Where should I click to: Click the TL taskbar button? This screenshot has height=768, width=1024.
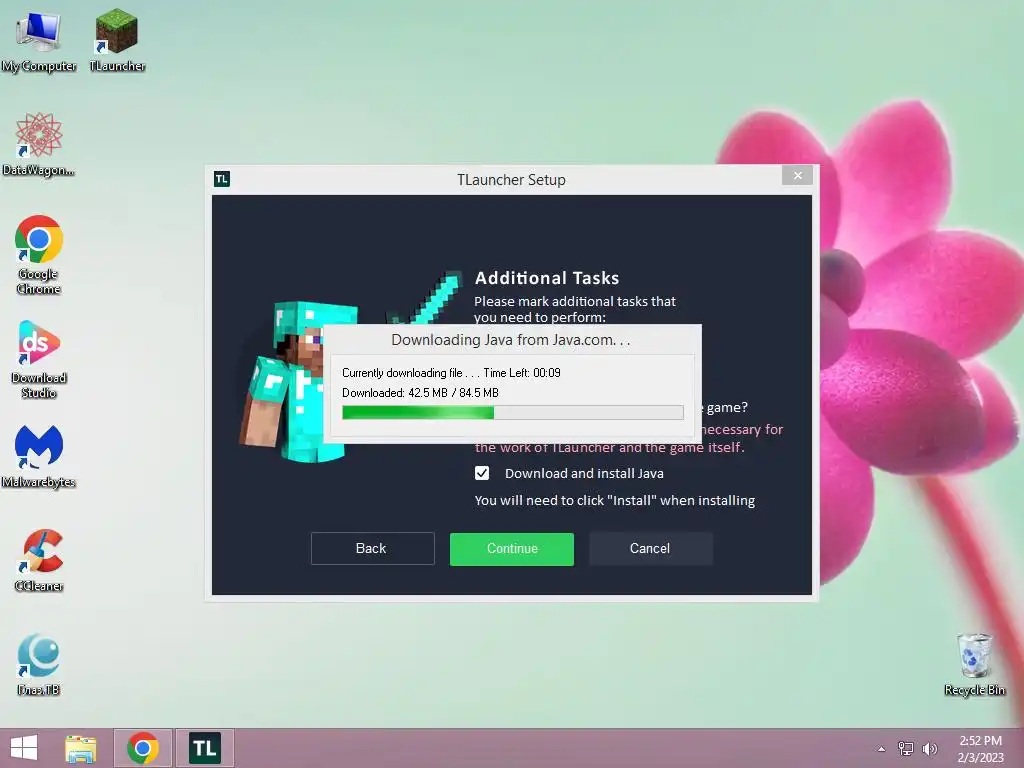pyautogui.click(x=204, y=748)
